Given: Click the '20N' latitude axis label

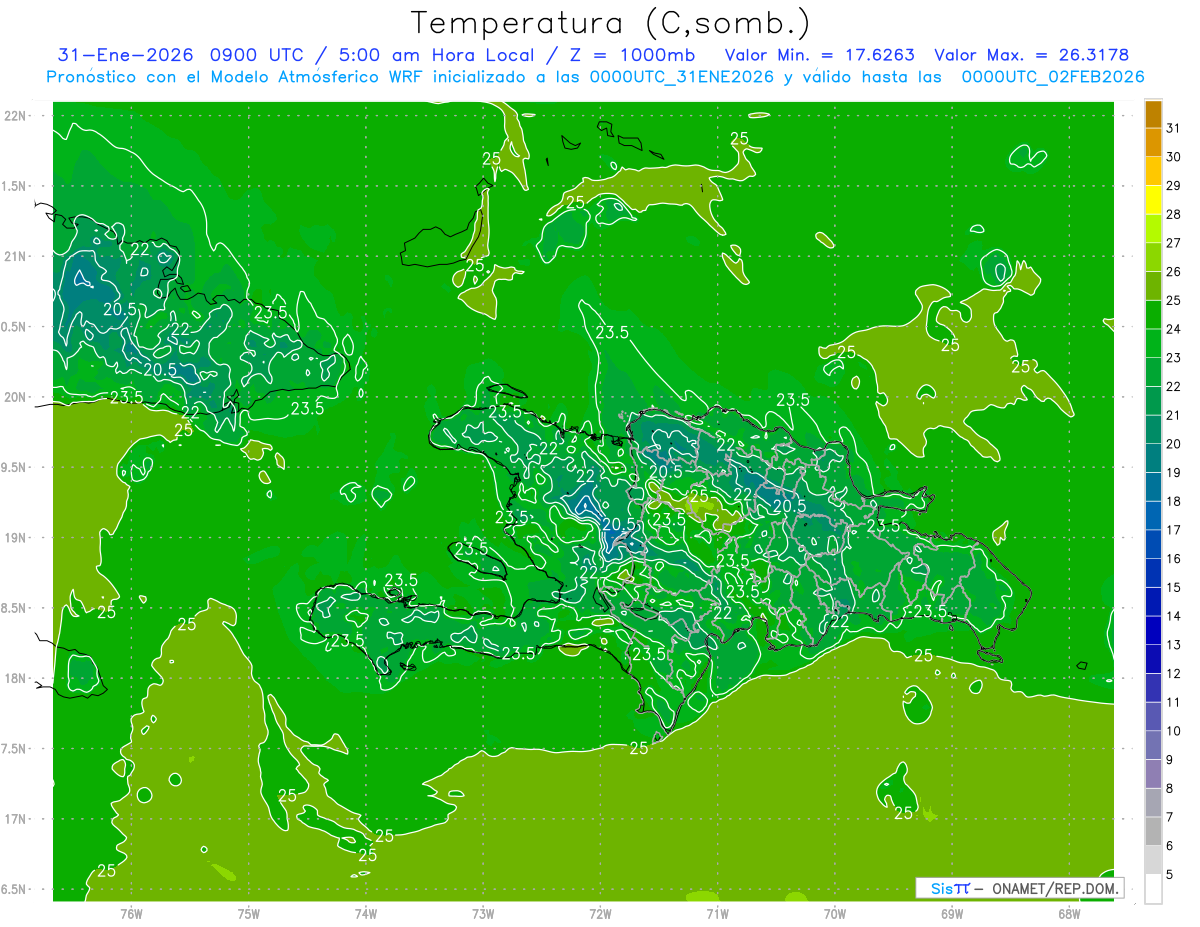Looking at the screenshot, I should click(x=17, y=397).
